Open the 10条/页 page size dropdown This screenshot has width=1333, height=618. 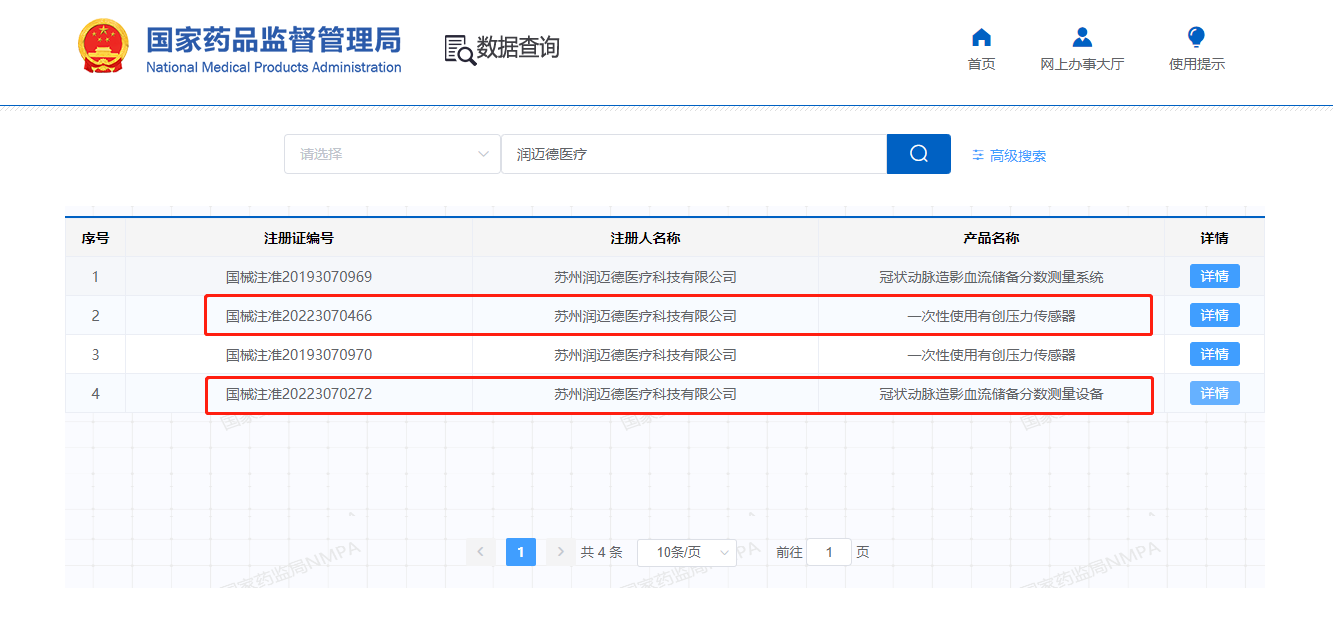(x=687, y=552)
